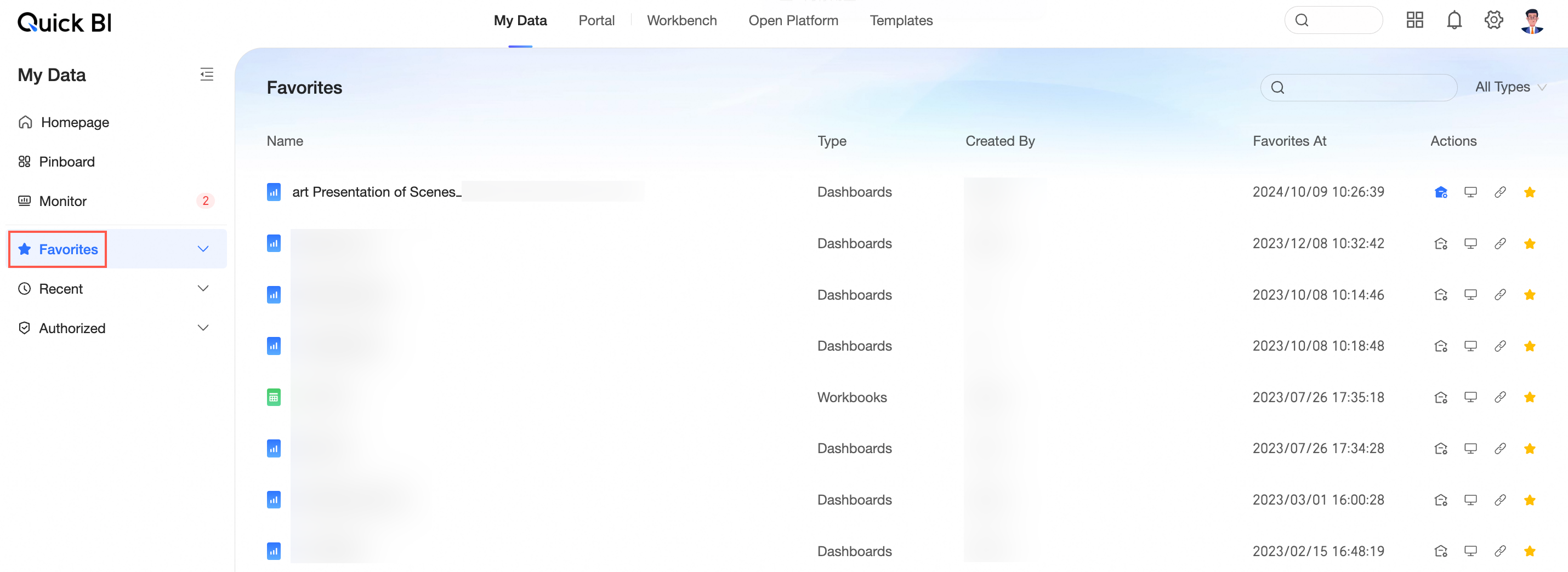Copy link icon for 2023/12/08 10:32:42 row
This screenshot has width=1568, height=572.
click(x=1500, y=243)
